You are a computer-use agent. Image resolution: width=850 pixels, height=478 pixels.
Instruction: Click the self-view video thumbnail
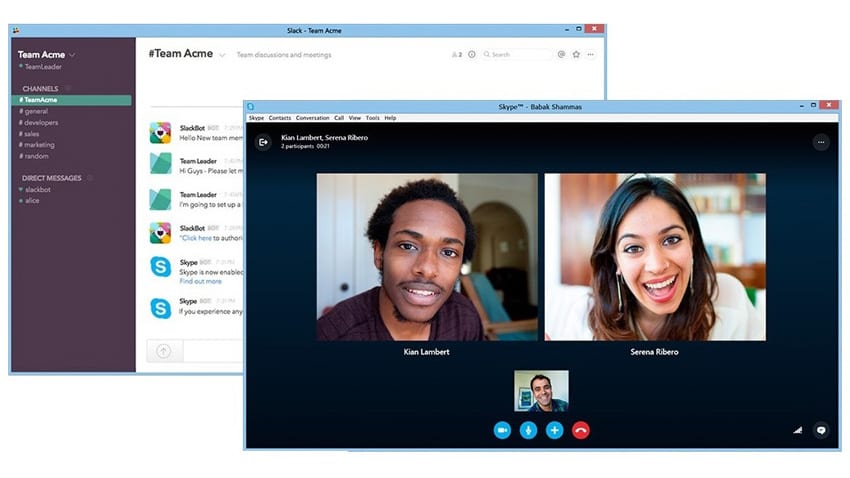point(541,391)
